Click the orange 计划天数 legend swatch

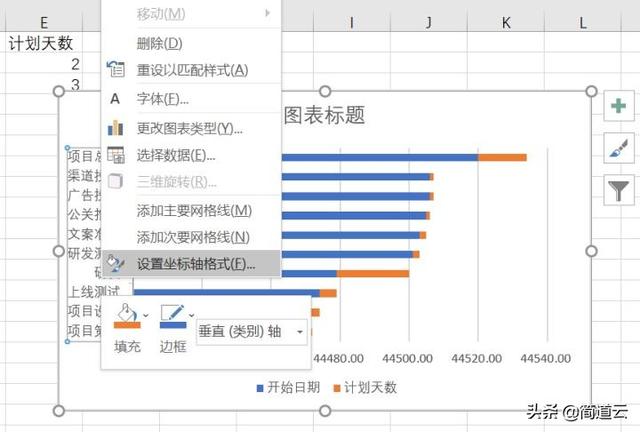(337, 387)
